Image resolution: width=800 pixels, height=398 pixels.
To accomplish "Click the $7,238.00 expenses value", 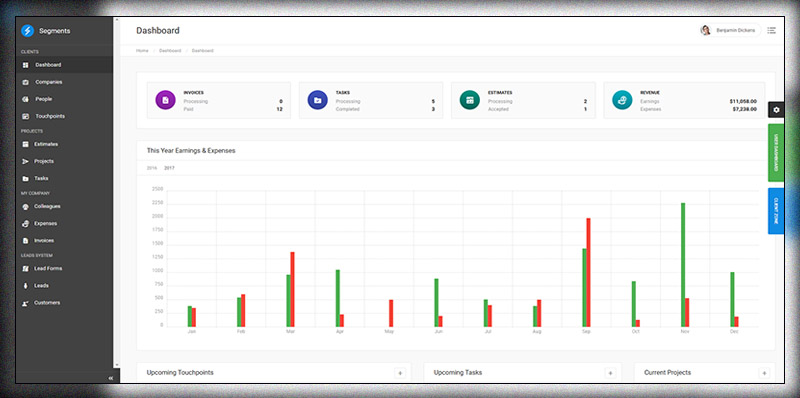I will [744, 110].
